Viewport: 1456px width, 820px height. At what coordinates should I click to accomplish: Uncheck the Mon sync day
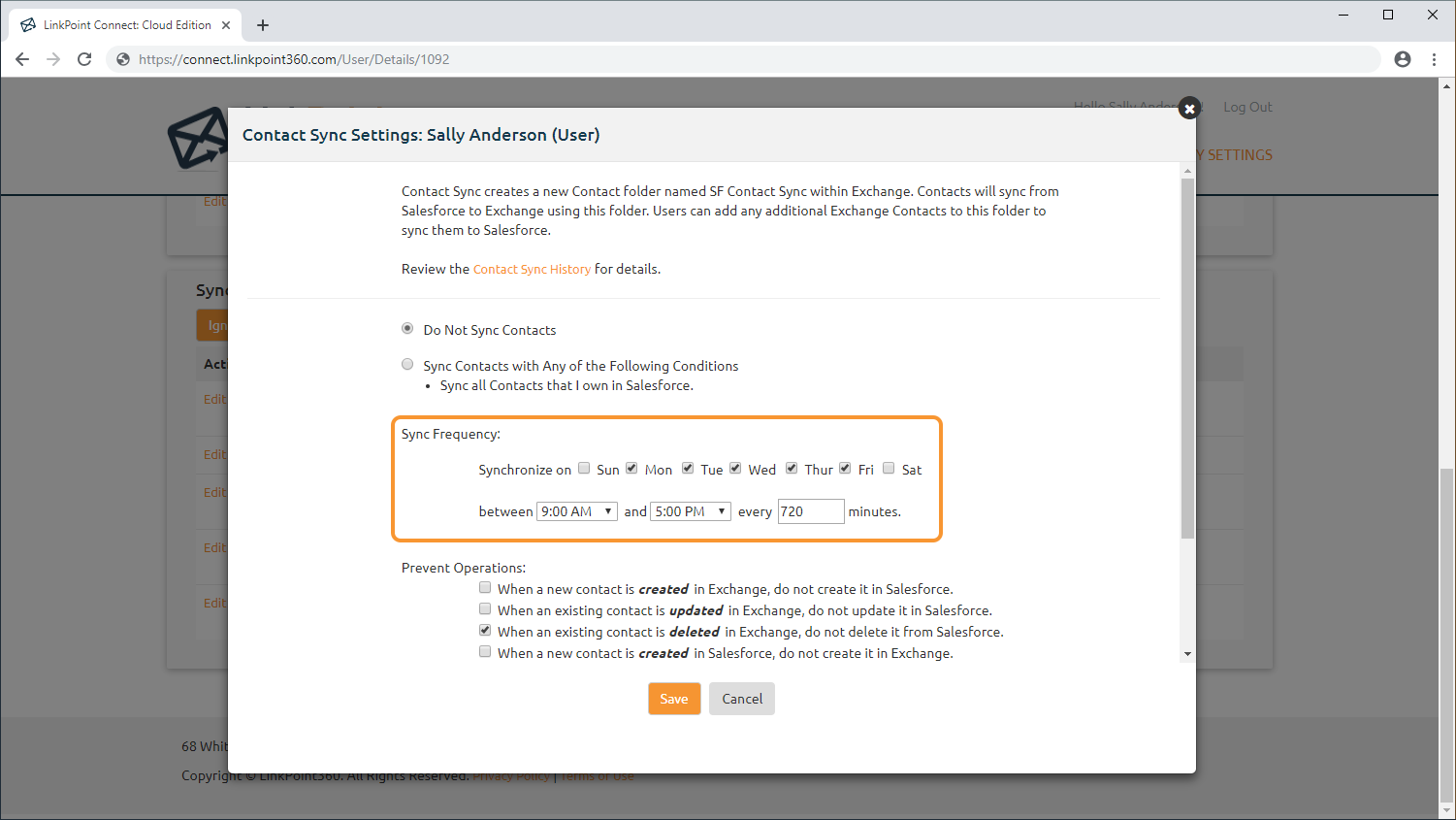click(631, 468)
